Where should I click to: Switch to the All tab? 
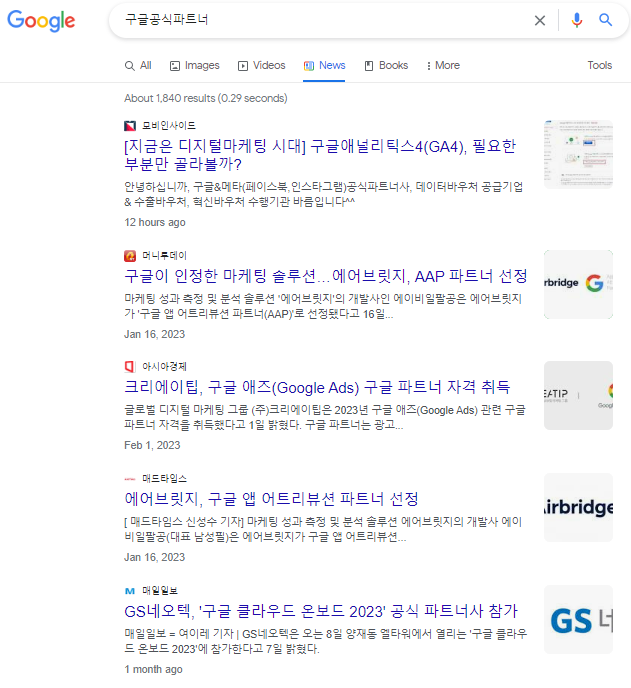138,65
